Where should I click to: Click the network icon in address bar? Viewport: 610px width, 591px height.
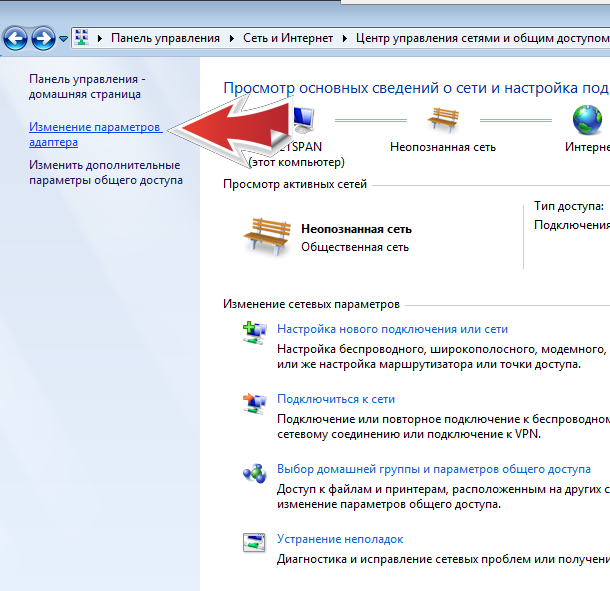pyautogui.click(x=82, y=38)
